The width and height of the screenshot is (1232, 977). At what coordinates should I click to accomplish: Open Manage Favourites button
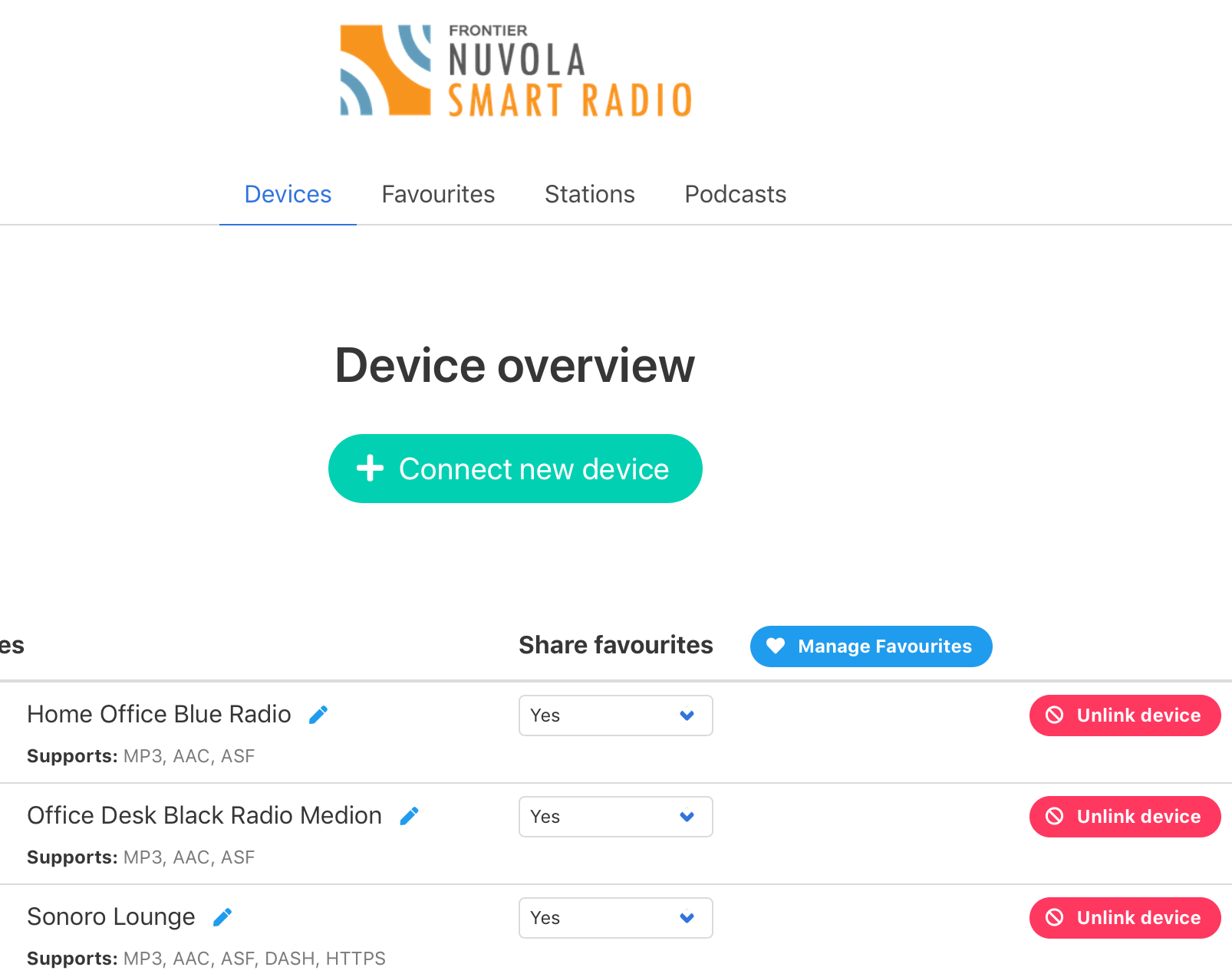click(871, 646)
